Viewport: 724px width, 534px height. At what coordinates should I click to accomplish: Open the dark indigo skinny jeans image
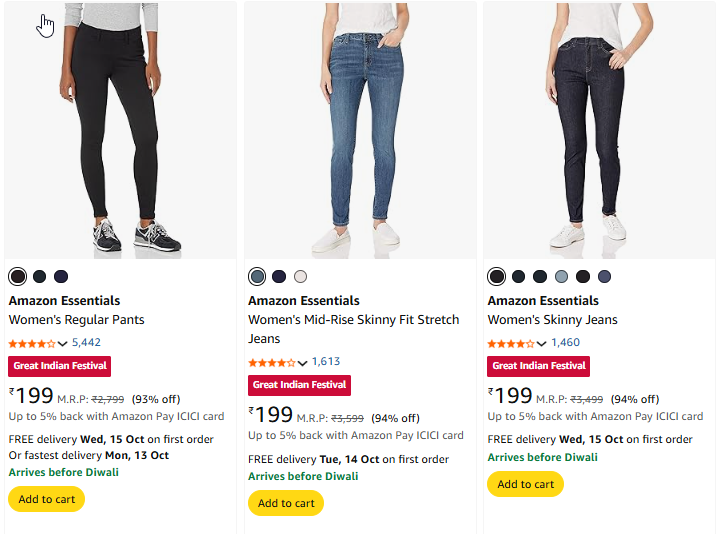(599, 130)
